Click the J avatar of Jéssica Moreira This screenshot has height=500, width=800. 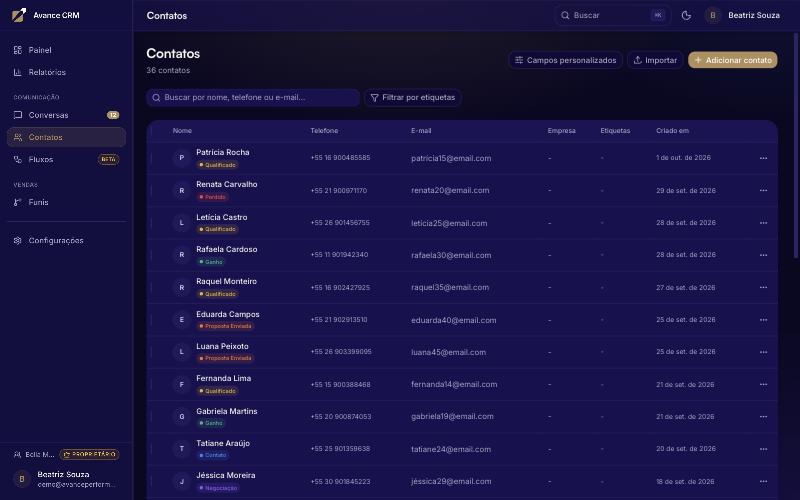pyautogui.click(x=182, y=481)
